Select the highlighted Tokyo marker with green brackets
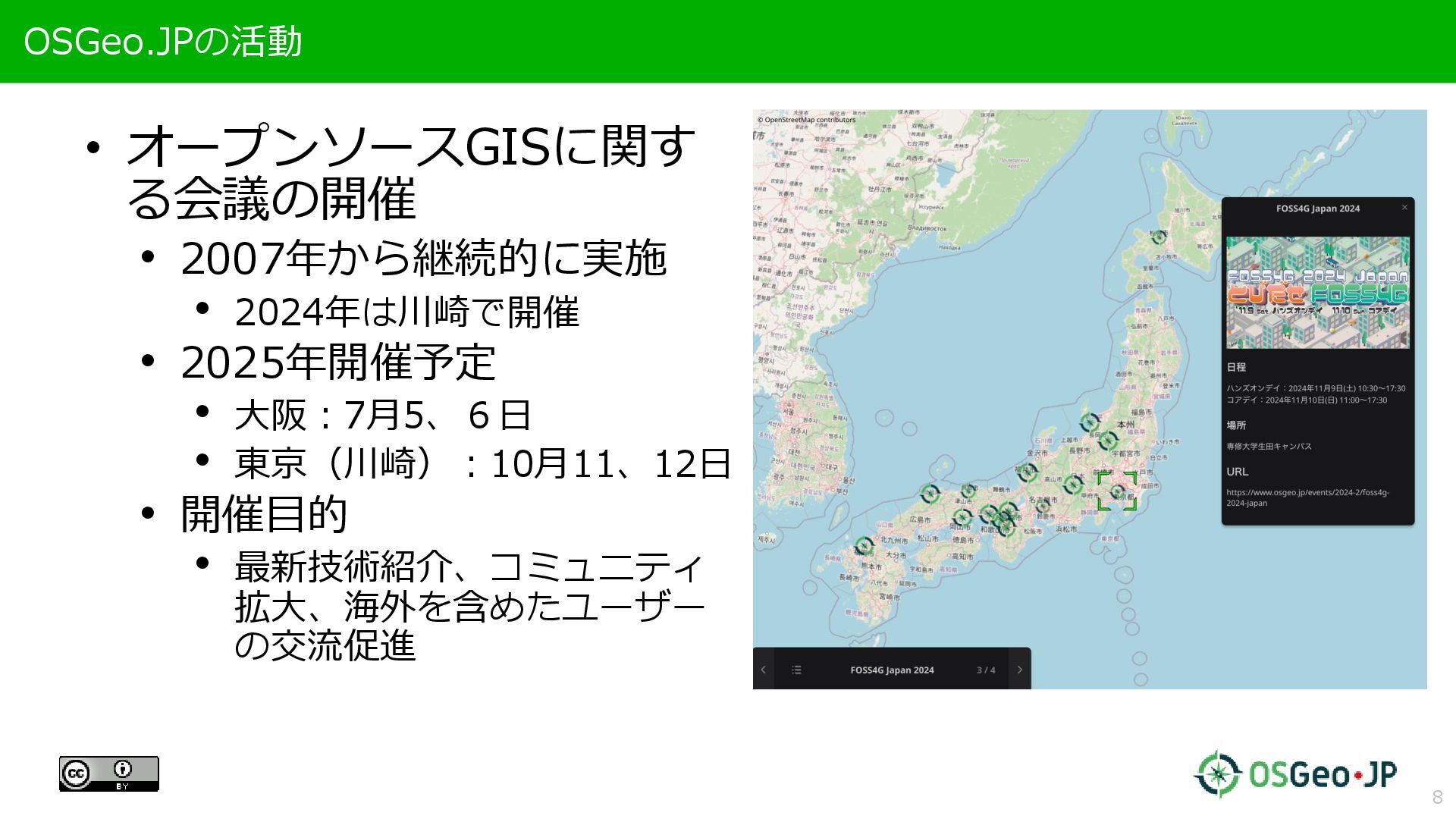 coord(1117,491)
